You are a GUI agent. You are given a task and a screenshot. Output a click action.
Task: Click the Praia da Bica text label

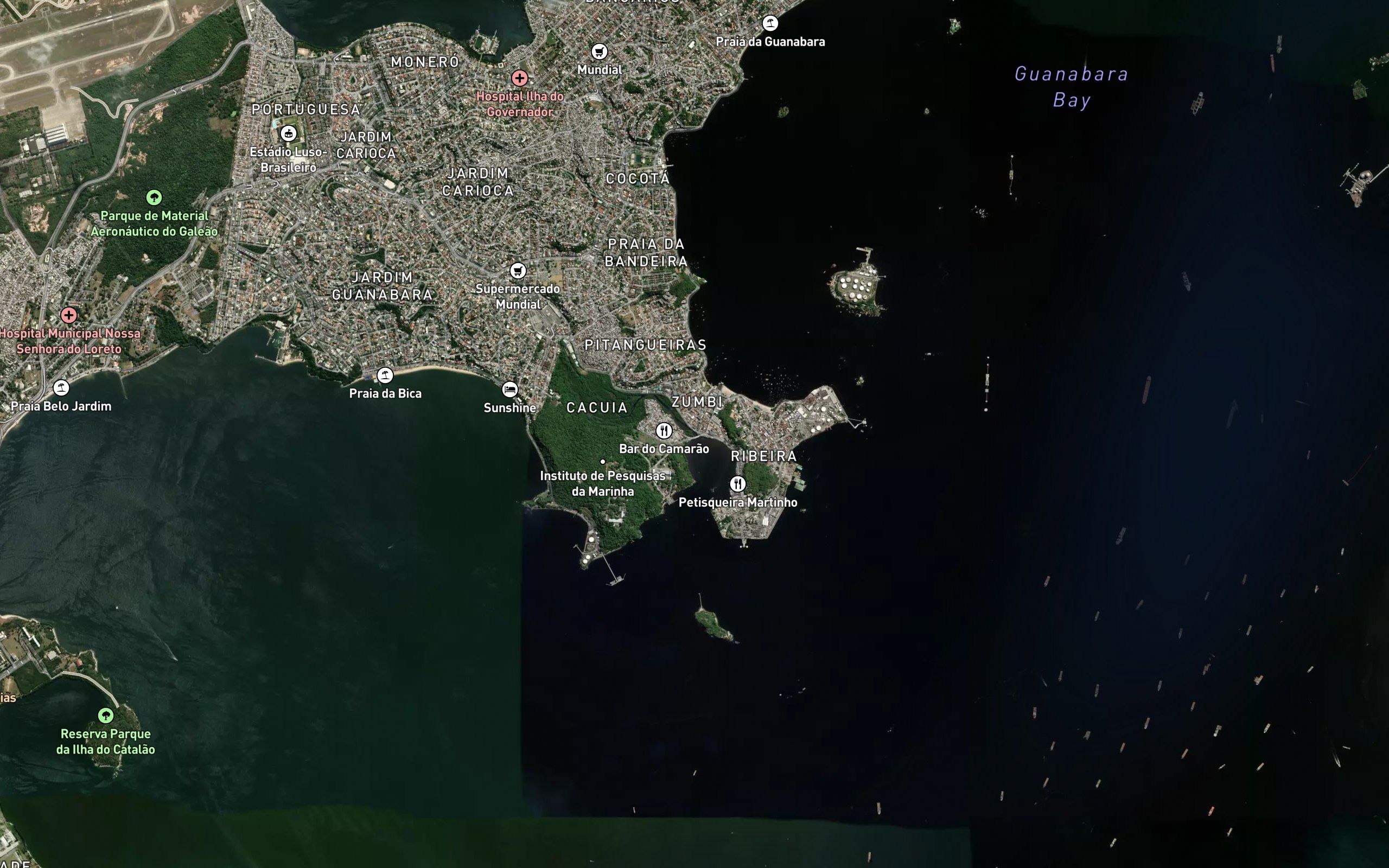click(385, 393)
